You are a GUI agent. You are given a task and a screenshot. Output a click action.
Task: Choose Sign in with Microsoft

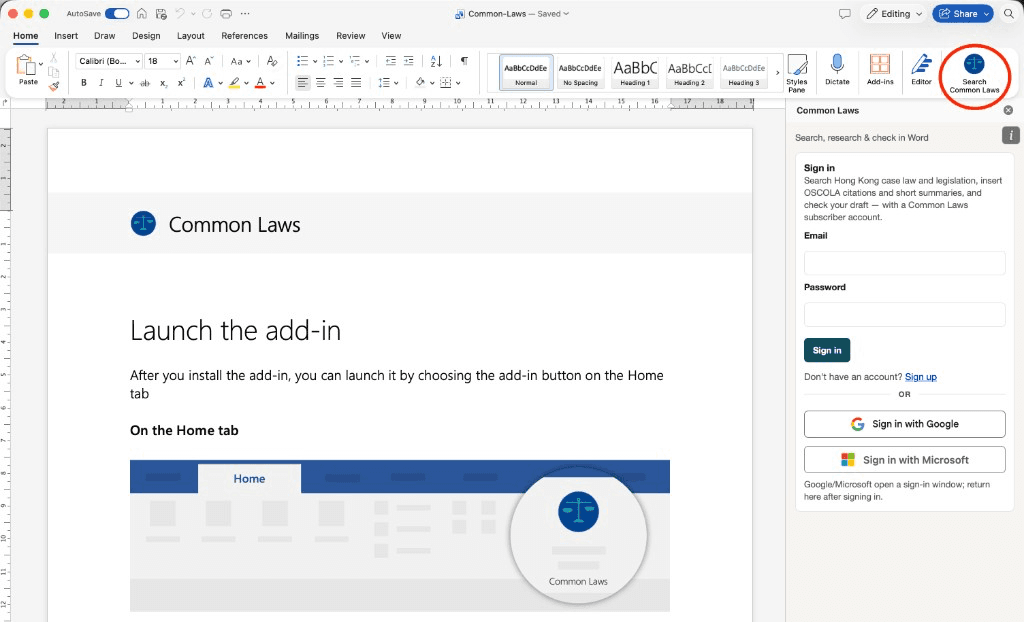[x=904, y=460]
